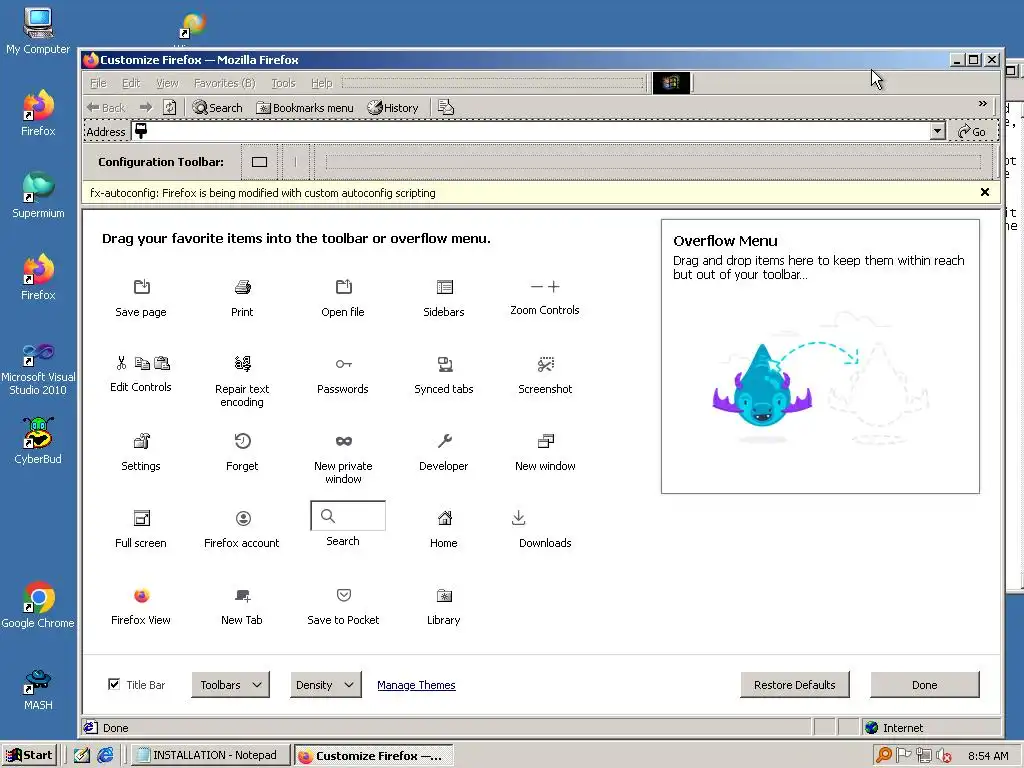Click the Search toolbar button
This screenshot has width=1024, height=768.
(217, 108)
